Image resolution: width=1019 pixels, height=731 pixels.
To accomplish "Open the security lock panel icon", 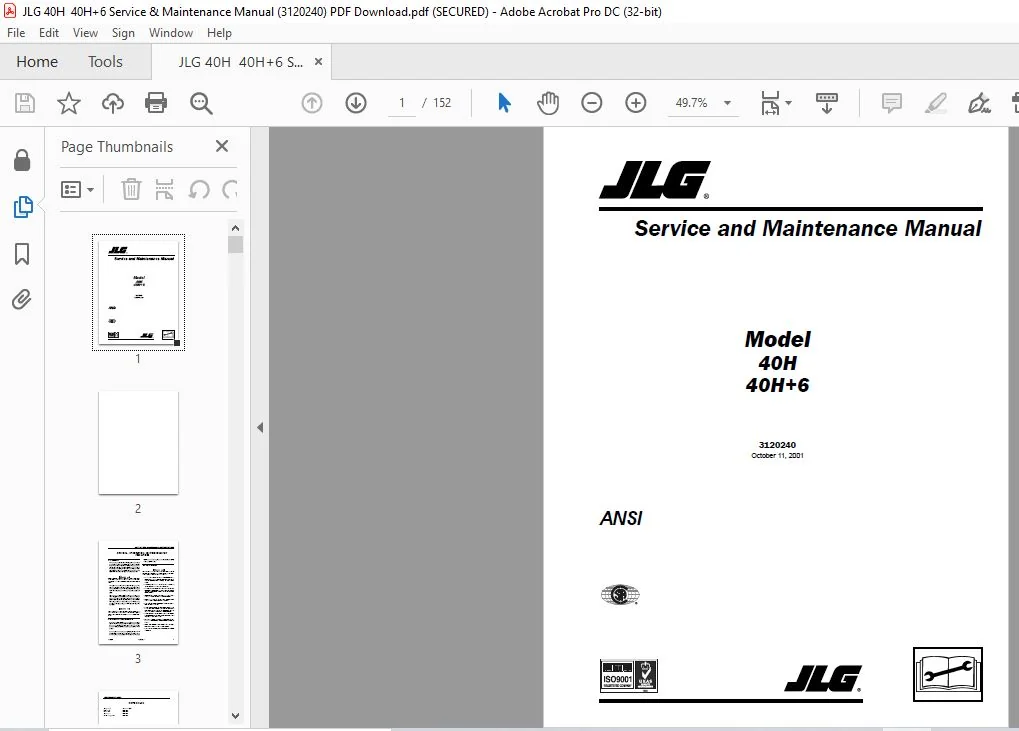I will pos(22,160).
